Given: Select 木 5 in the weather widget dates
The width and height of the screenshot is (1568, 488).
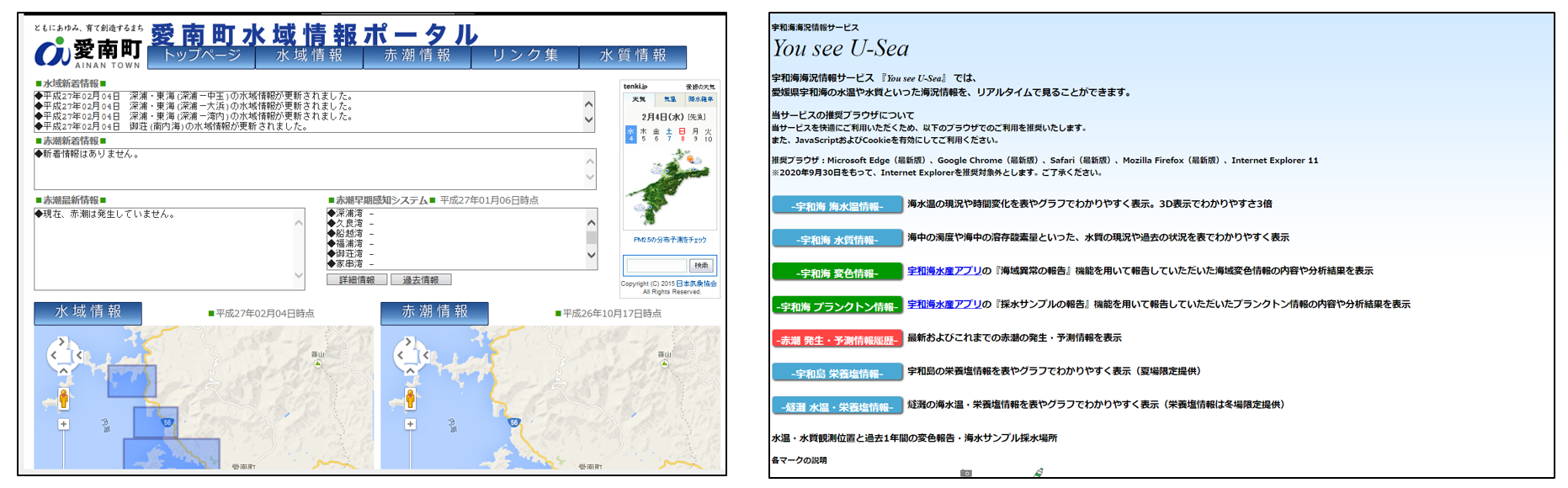Looking at the screenshot, I should coord(644,135).
